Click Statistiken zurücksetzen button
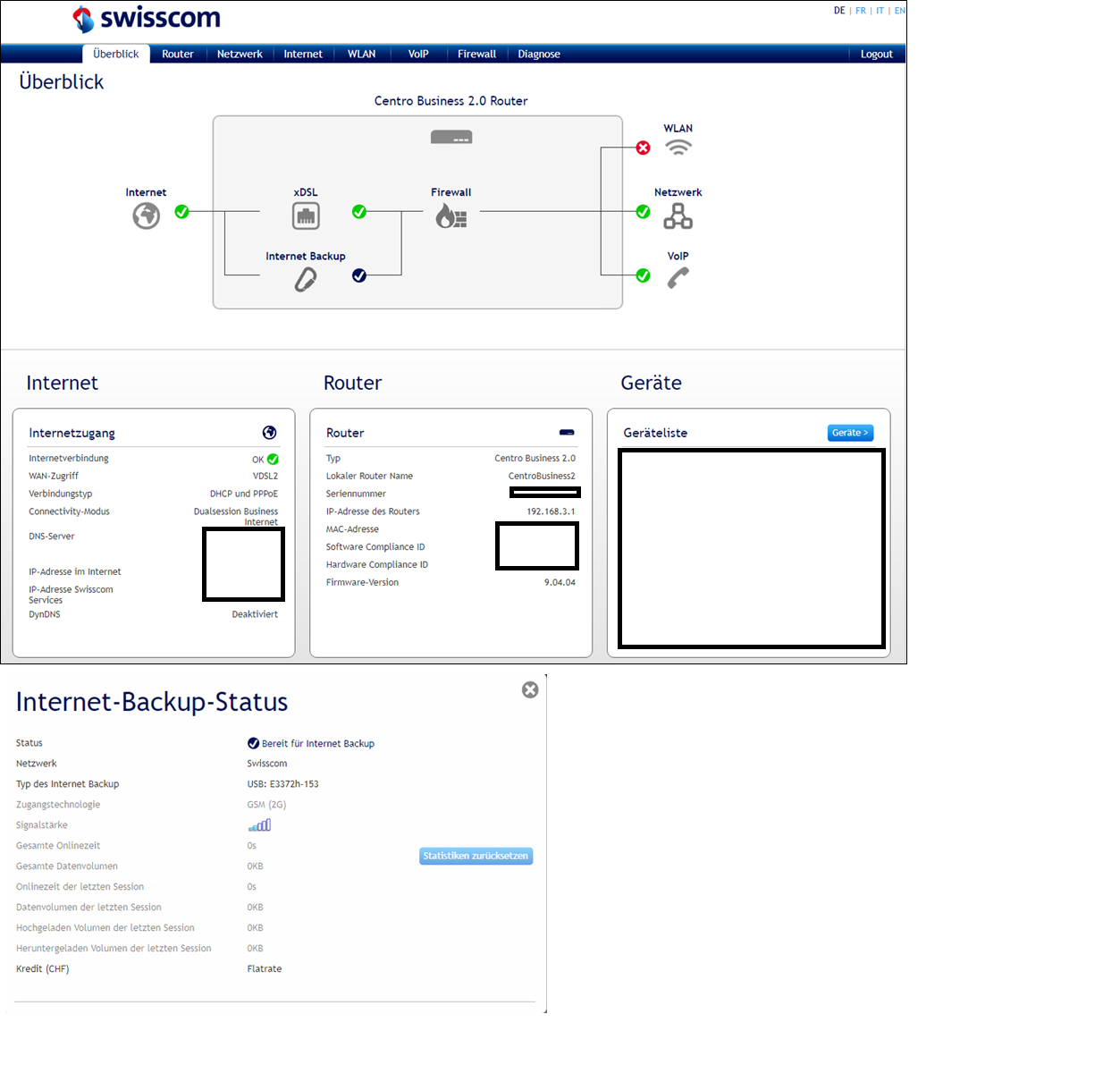 [x=476, y=856]
